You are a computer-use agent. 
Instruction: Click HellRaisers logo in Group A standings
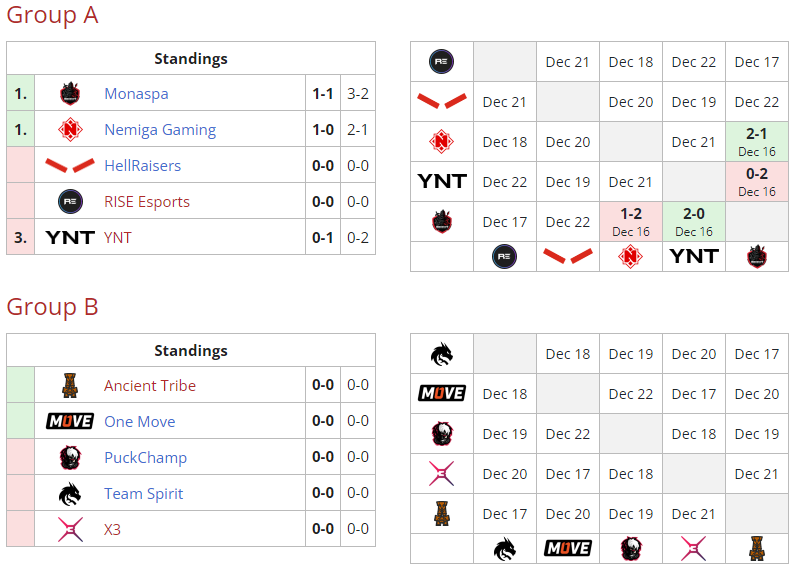click(69, 165)
